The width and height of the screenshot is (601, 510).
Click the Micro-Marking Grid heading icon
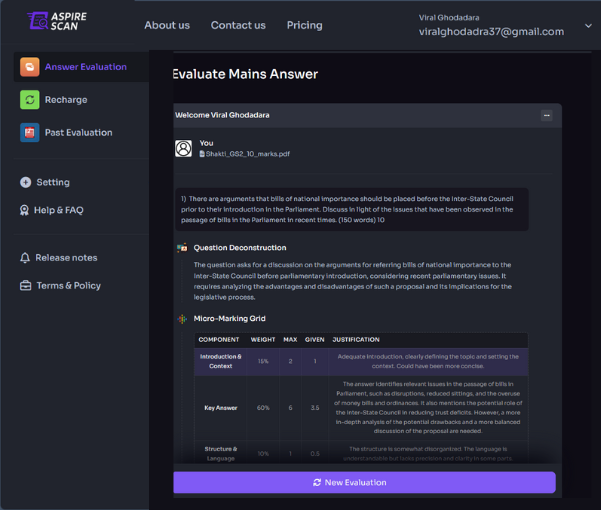[x=182, y=318]
